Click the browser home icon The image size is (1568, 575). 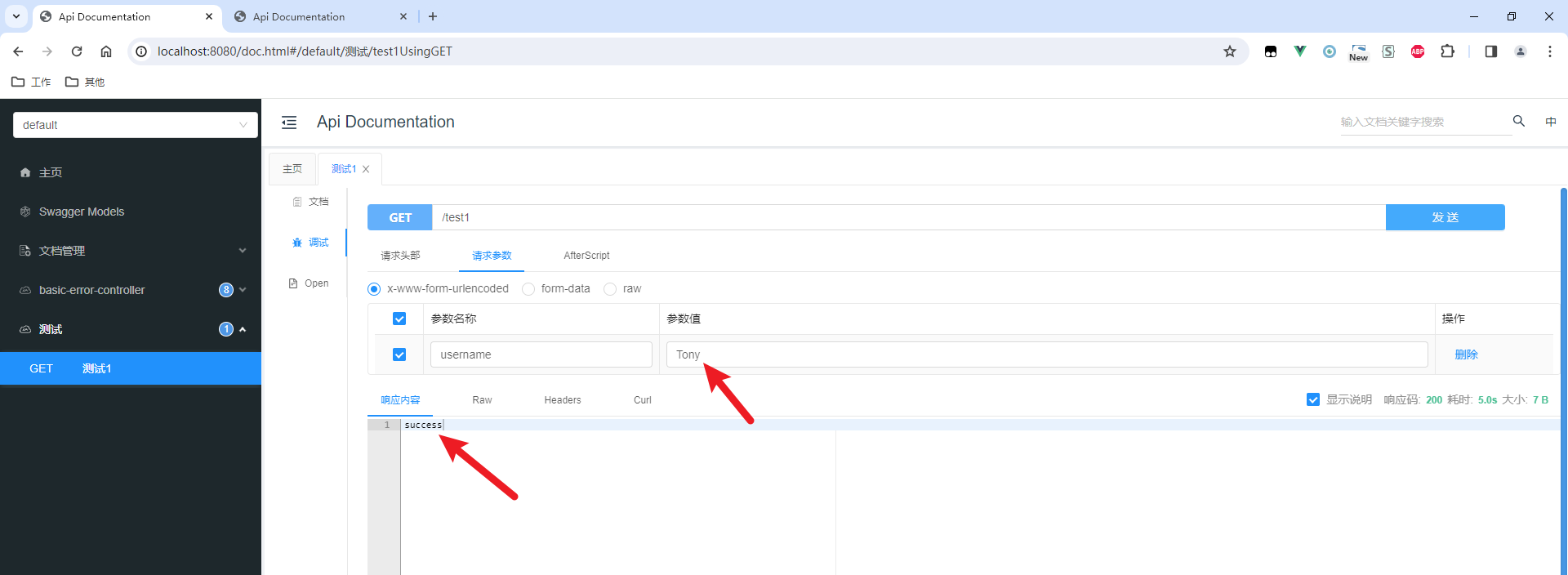pos(106,51)
